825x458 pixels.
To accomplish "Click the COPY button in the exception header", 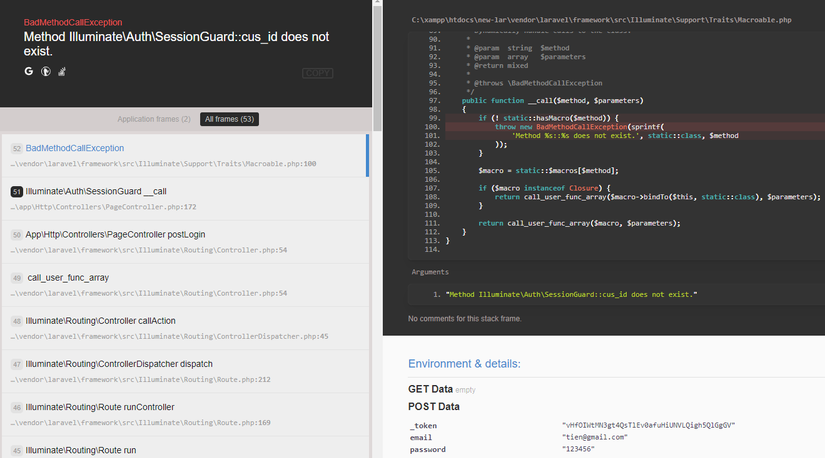I will click(317, 73).
